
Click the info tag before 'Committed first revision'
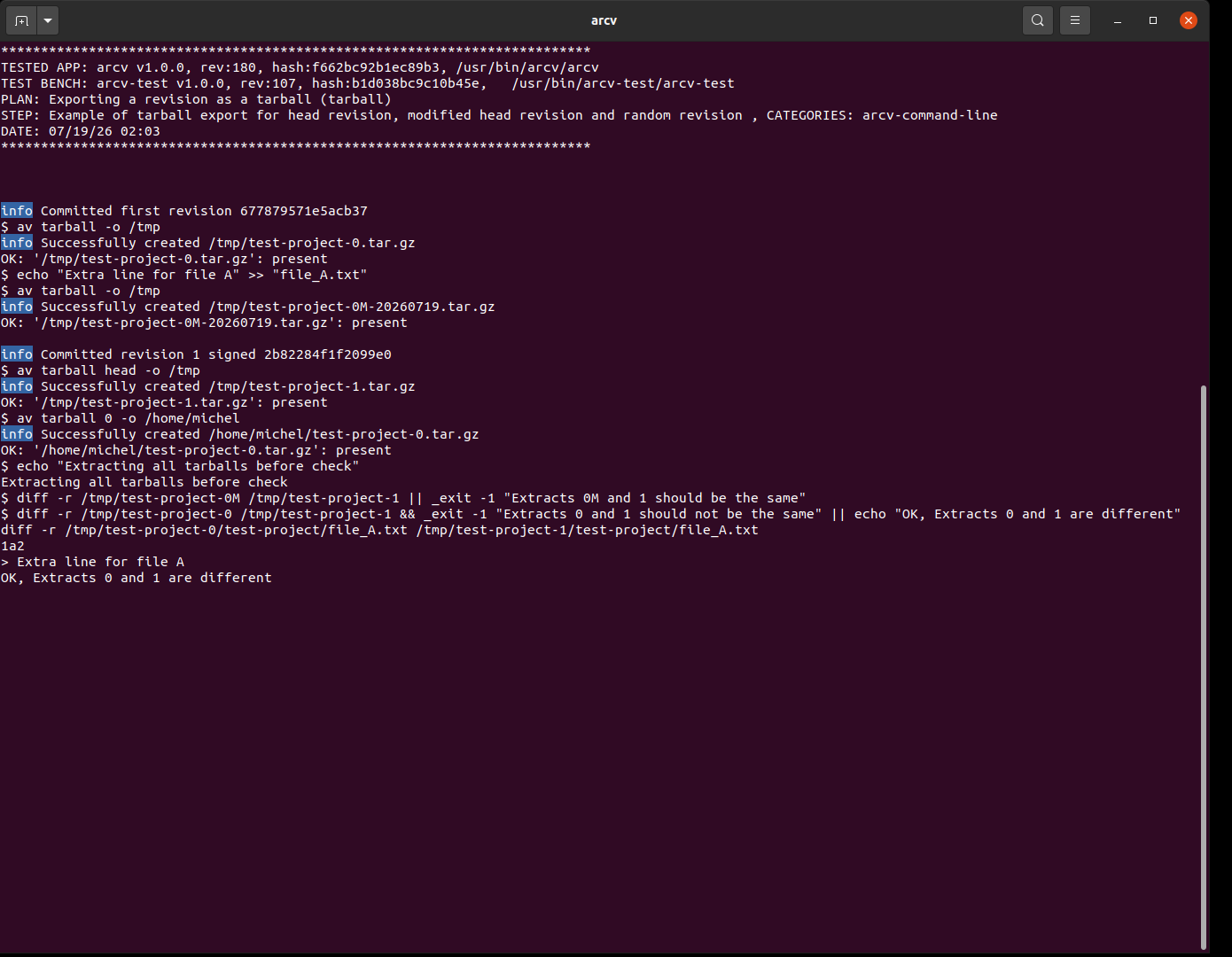click(x=17, y=211)
